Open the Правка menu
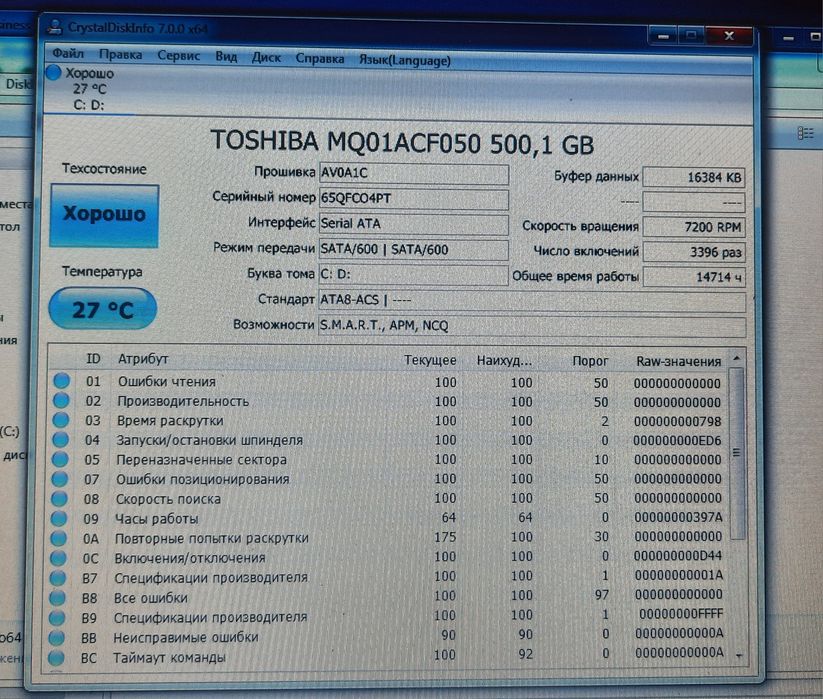The width and height of the screenshot is (823, 699). click(x=120, y=54)
